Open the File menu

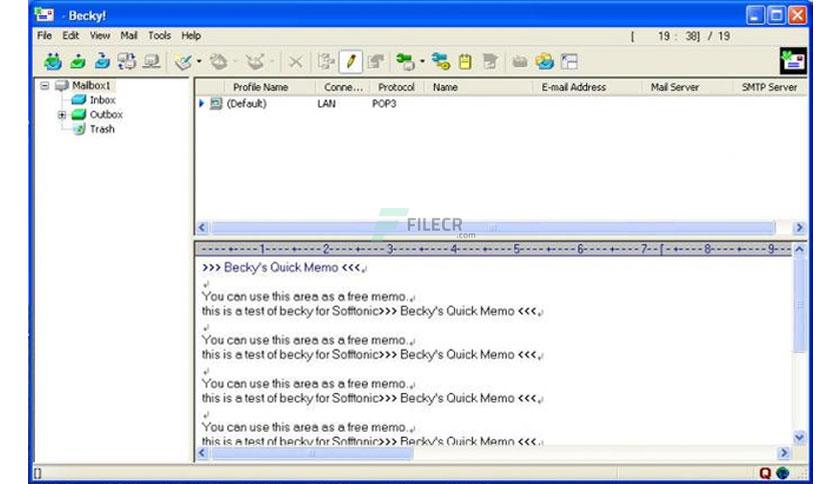pos(44,36)
